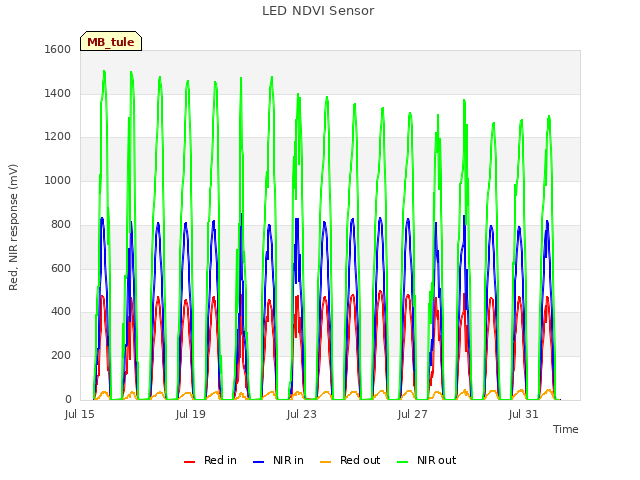Viewport: 640px width, 480px height.
Task: Click the Jul 15 x-axis label
Action: [80, 414]
